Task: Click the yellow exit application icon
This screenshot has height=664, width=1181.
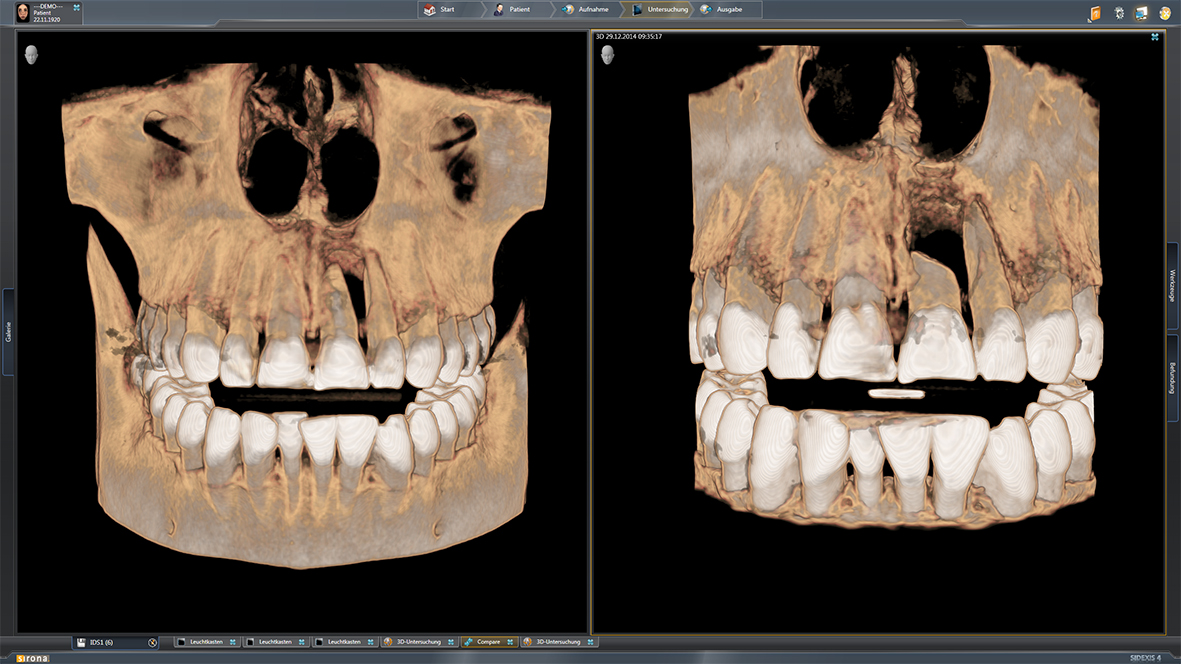Action: click(1164, 13)
